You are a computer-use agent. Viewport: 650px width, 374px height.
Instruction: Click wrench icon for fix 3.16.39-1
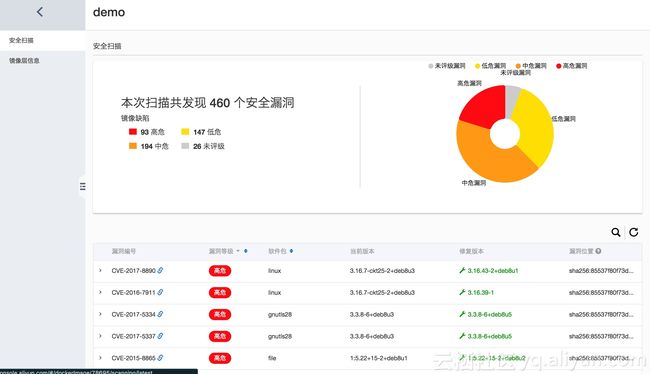(462, 292)
